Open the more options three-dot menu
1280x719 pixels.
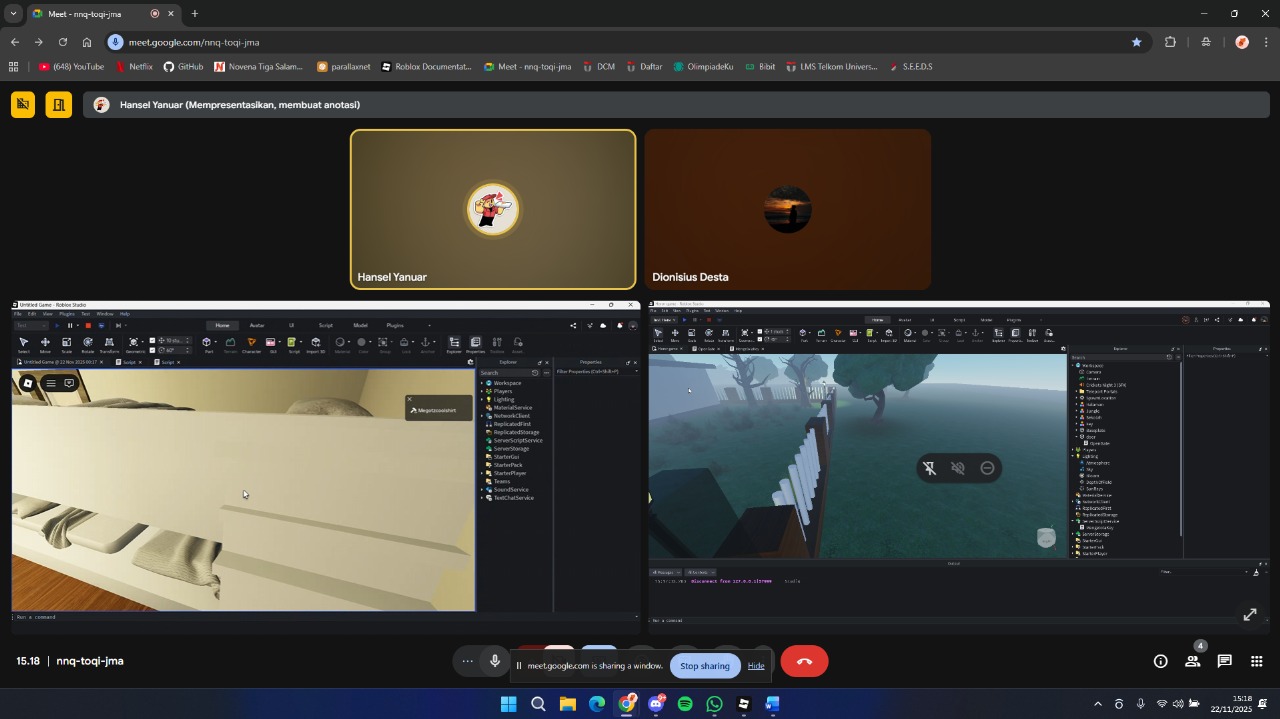pos(467,661)
